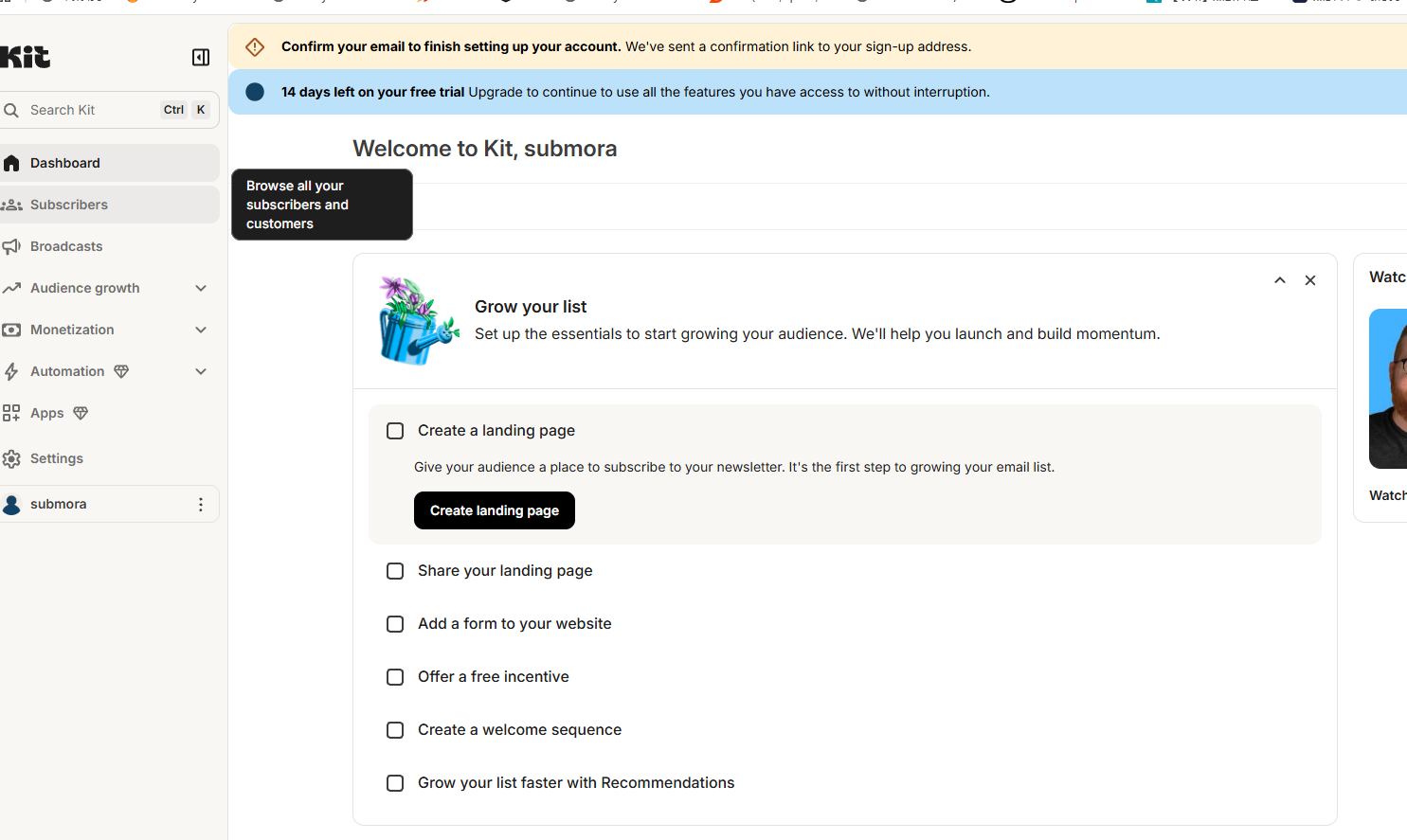The width and height of the screenshot is (1407, 840).
Task: Click the Settings gear icon
Action: [11, 458]
